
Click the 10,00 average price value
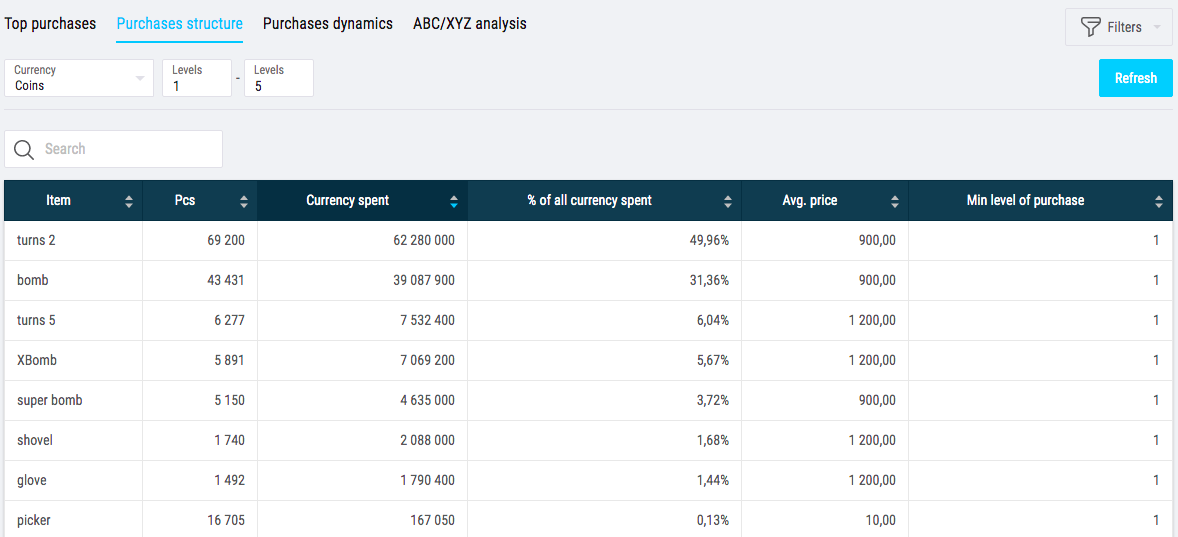click(x=880, y=520)
